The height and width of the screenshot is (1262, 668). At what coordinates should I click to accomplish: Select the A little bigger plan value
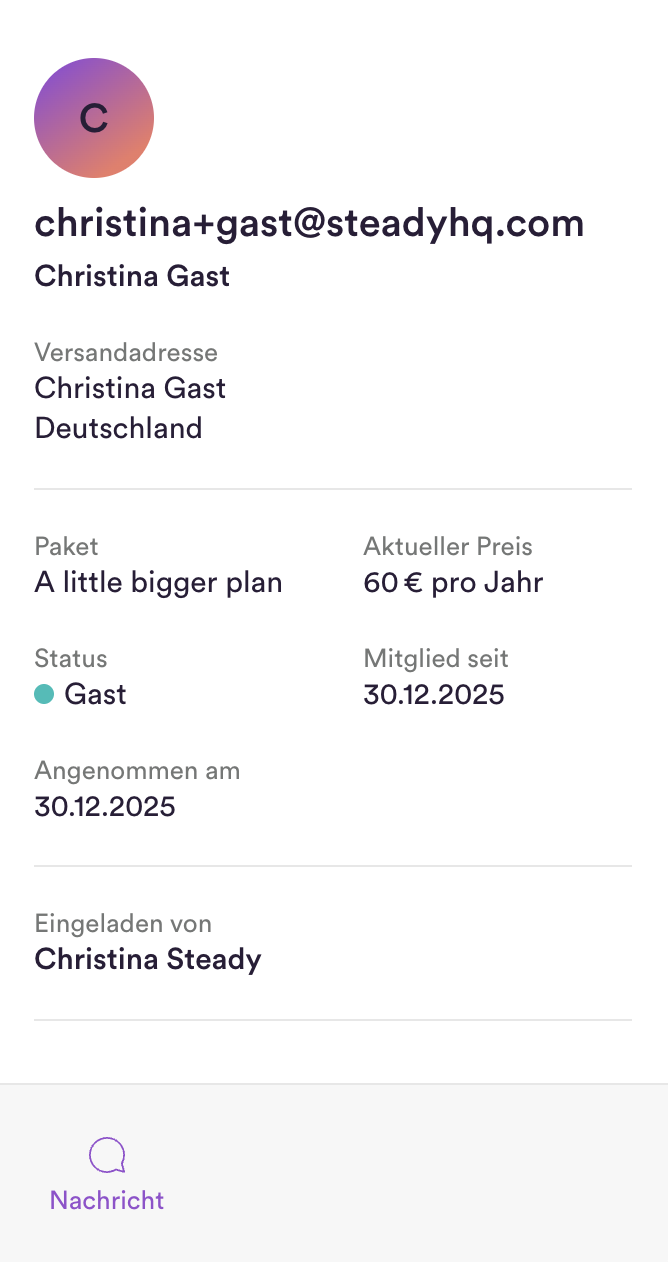tap(158, 583)
